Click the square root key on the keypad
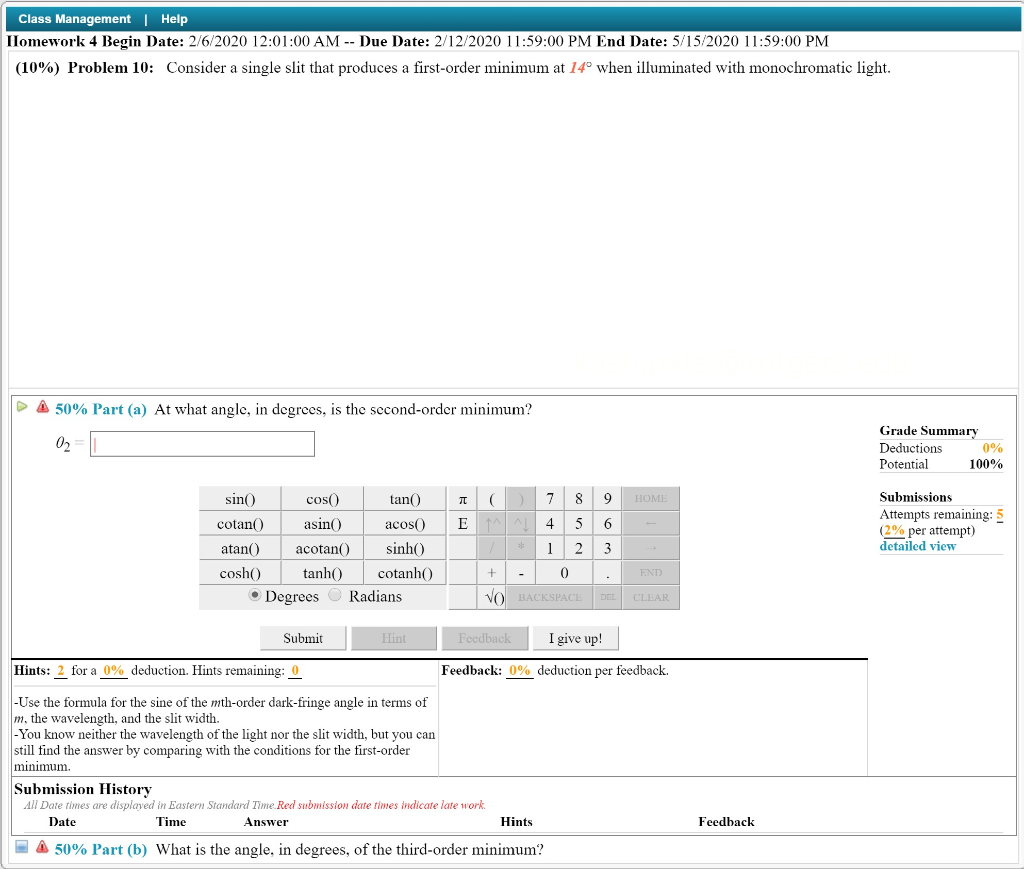 496,597
